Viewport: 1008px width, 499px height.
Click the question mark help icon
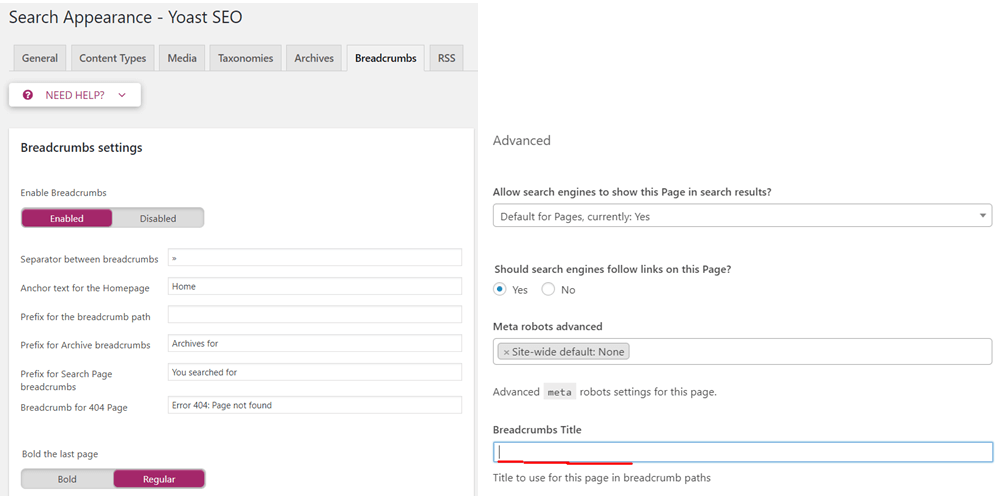tap(28, 95)
